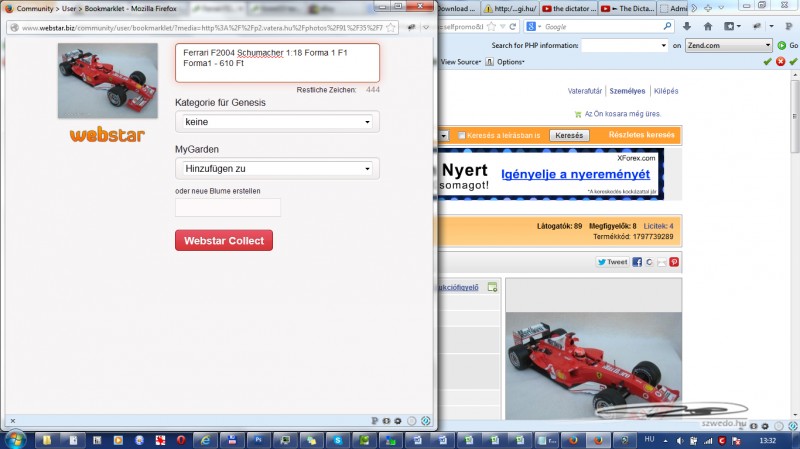800x449 pixels.
Task: Open the Zend.com site dropdown
Action: tap(728, 45)
